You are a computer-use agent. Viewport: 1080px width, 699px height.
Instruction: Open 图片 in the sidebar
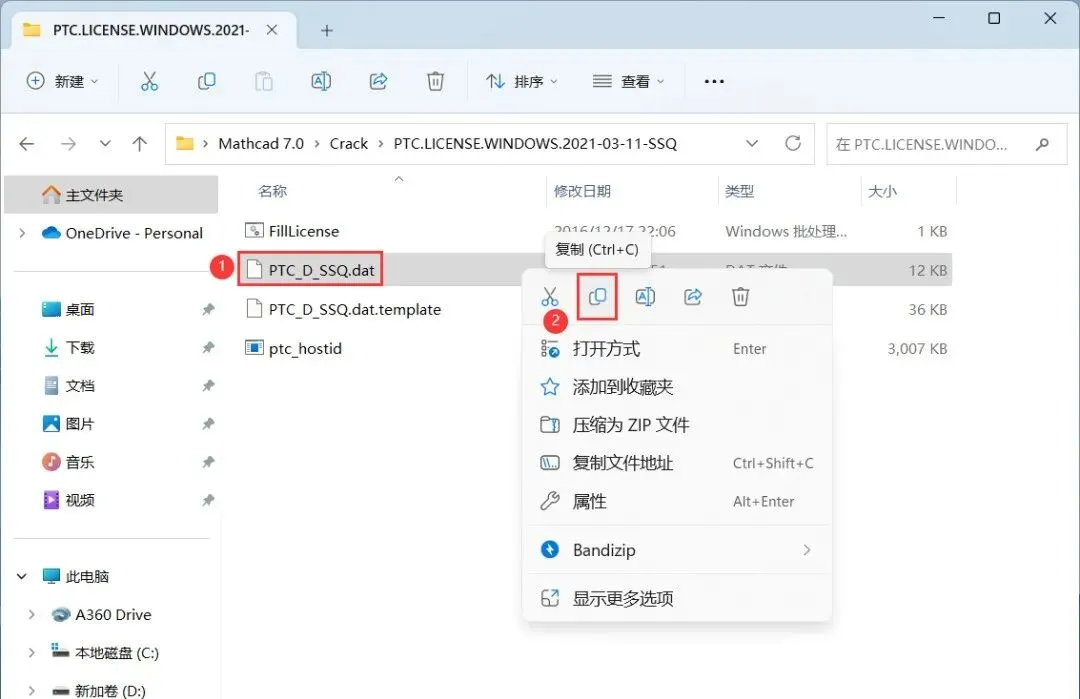pos(80,424)
